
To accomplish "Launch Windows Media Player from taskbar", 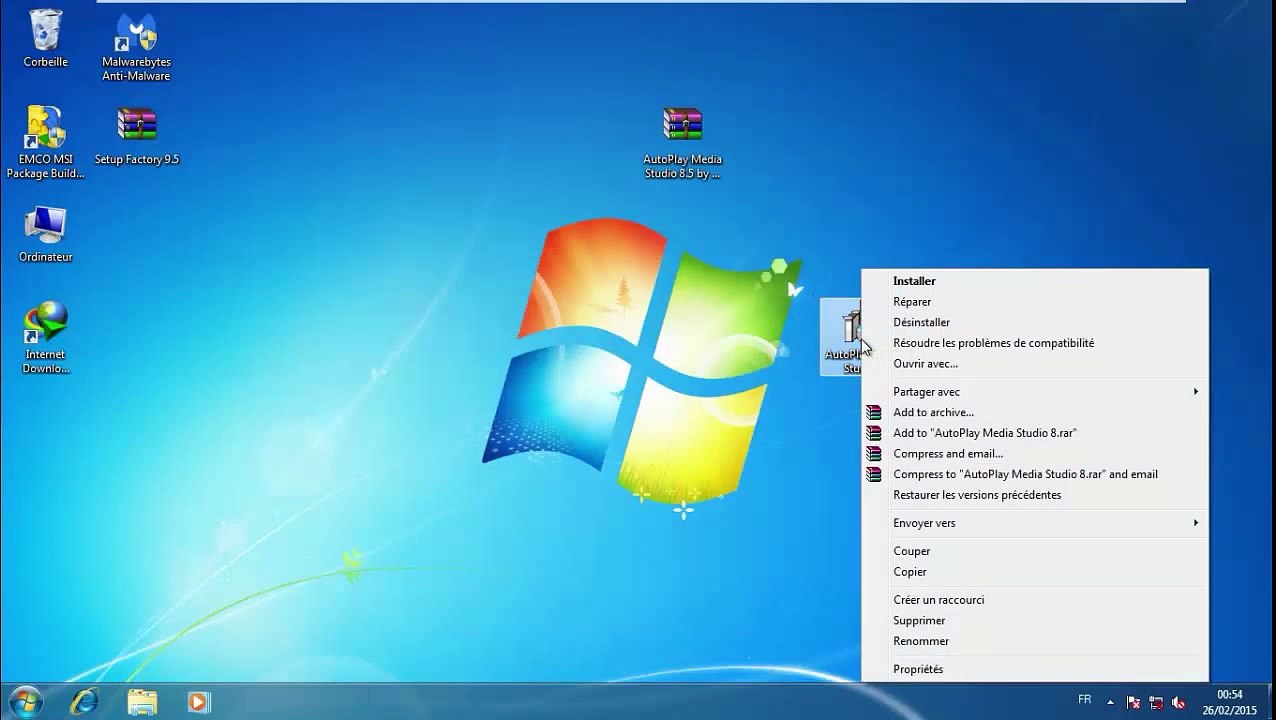I will pyautogui.click(x=198, y=702).
